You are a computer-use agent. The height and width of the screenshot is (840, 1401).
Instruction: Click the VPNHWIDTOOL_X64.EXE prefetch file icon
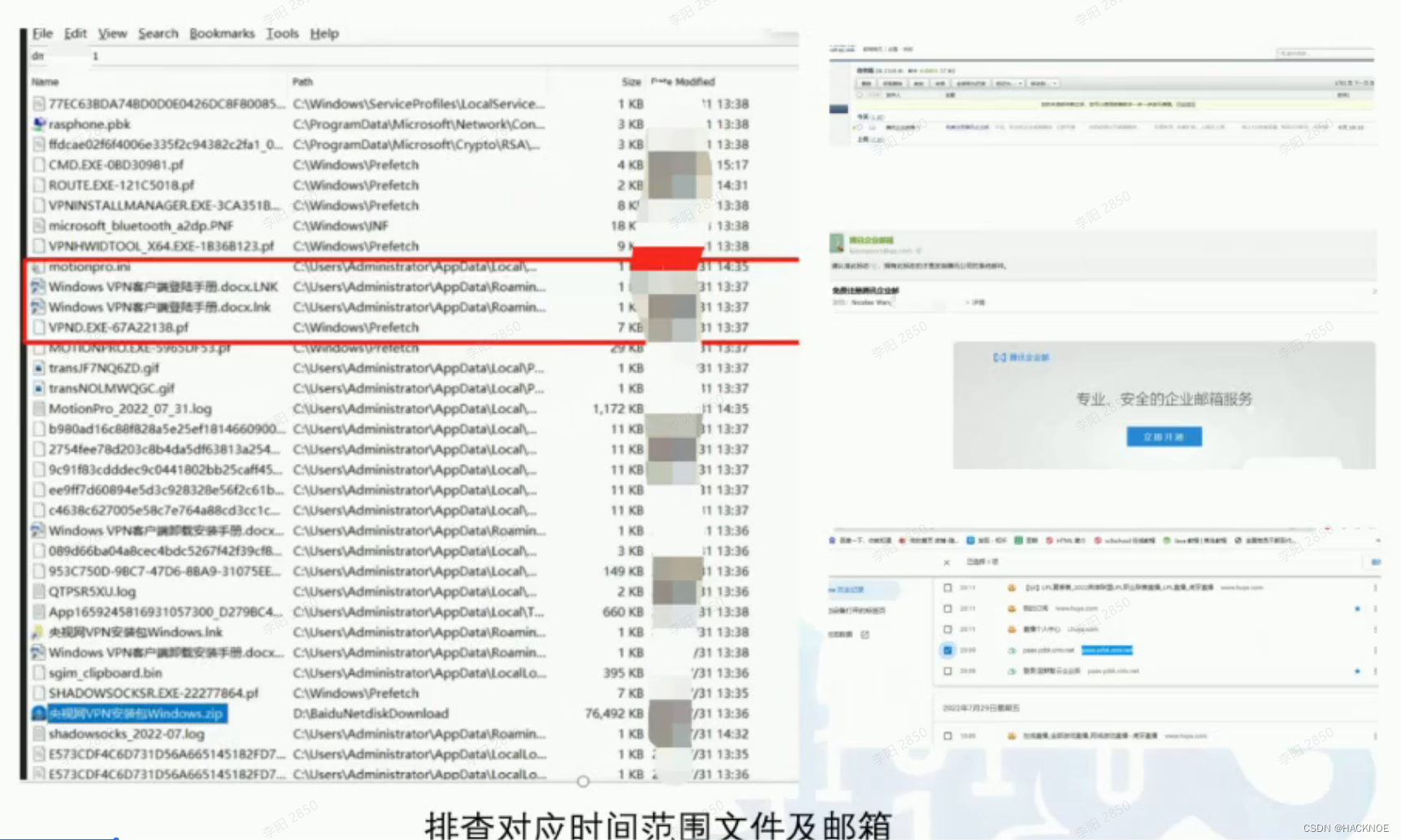point(38,246)
